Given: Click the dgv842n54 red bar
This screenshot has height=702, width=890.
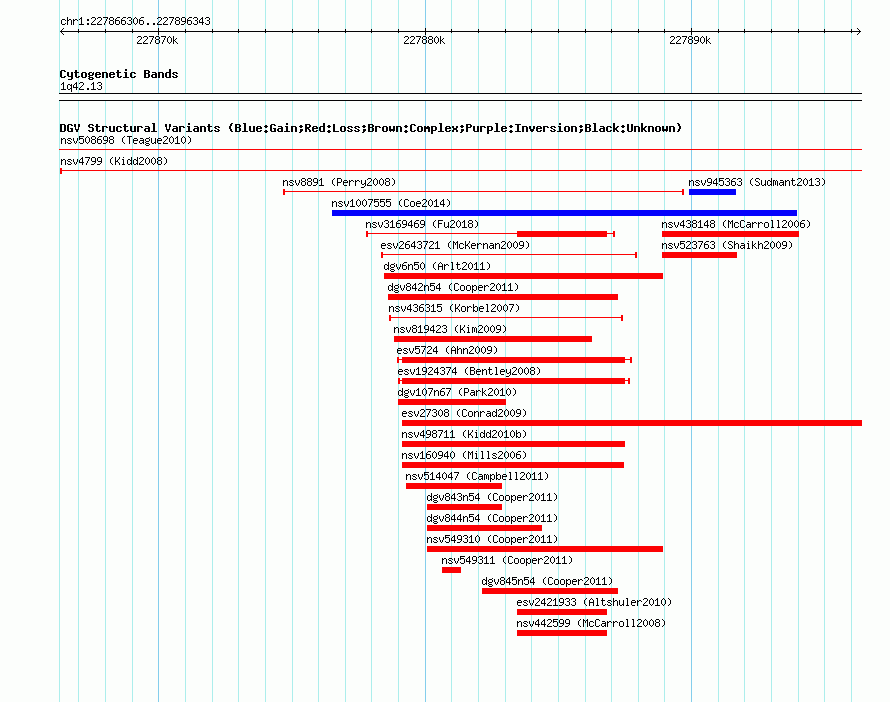Looking at the screenshot, I should coord(503,297).
